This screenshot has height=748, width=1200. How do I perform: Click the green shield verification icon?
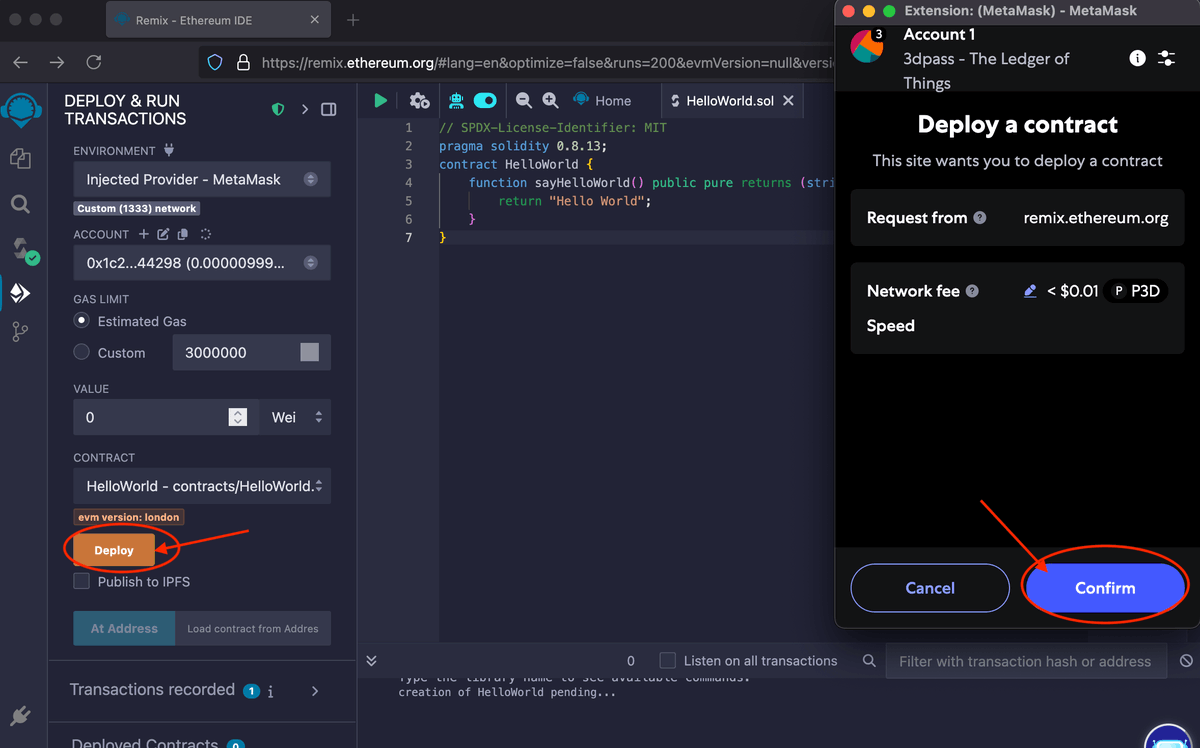coord(279,109)
